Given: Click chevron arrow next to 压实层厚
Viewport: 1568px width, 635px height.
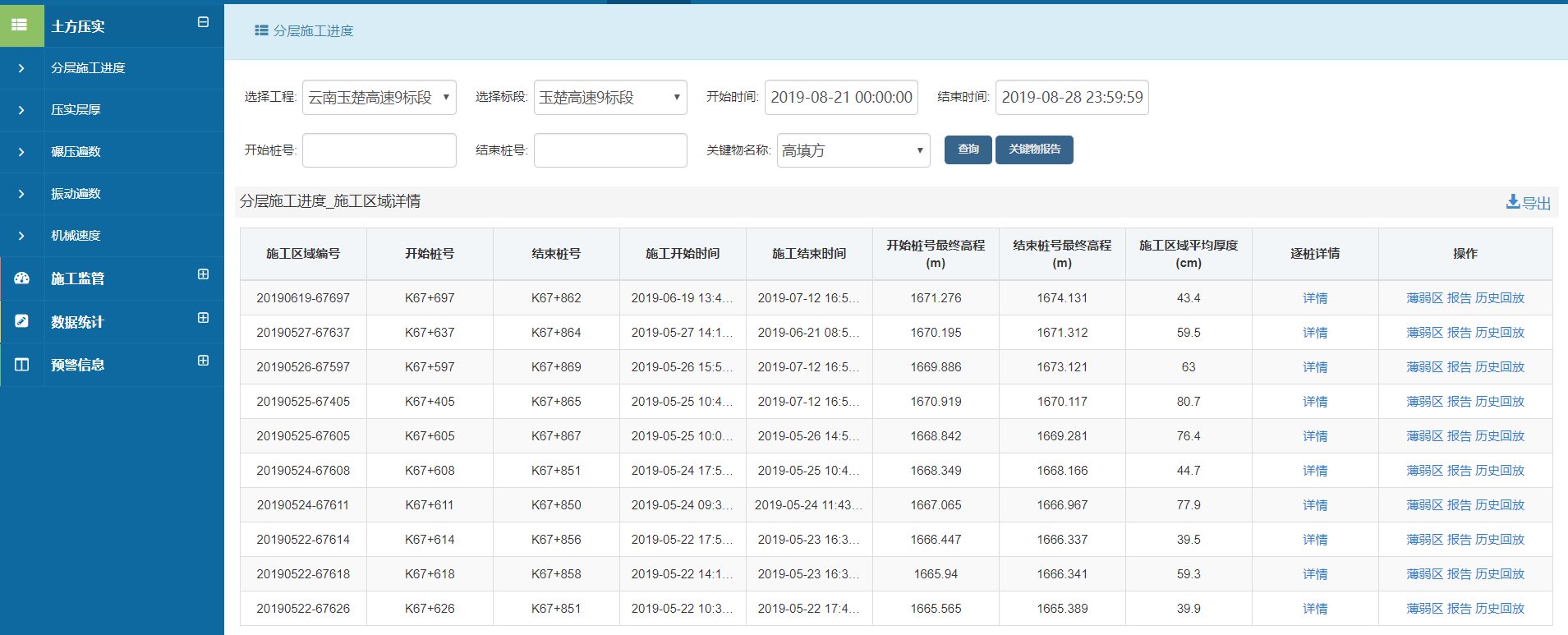Looking at the screenshot, I should (x=21, y=110).
